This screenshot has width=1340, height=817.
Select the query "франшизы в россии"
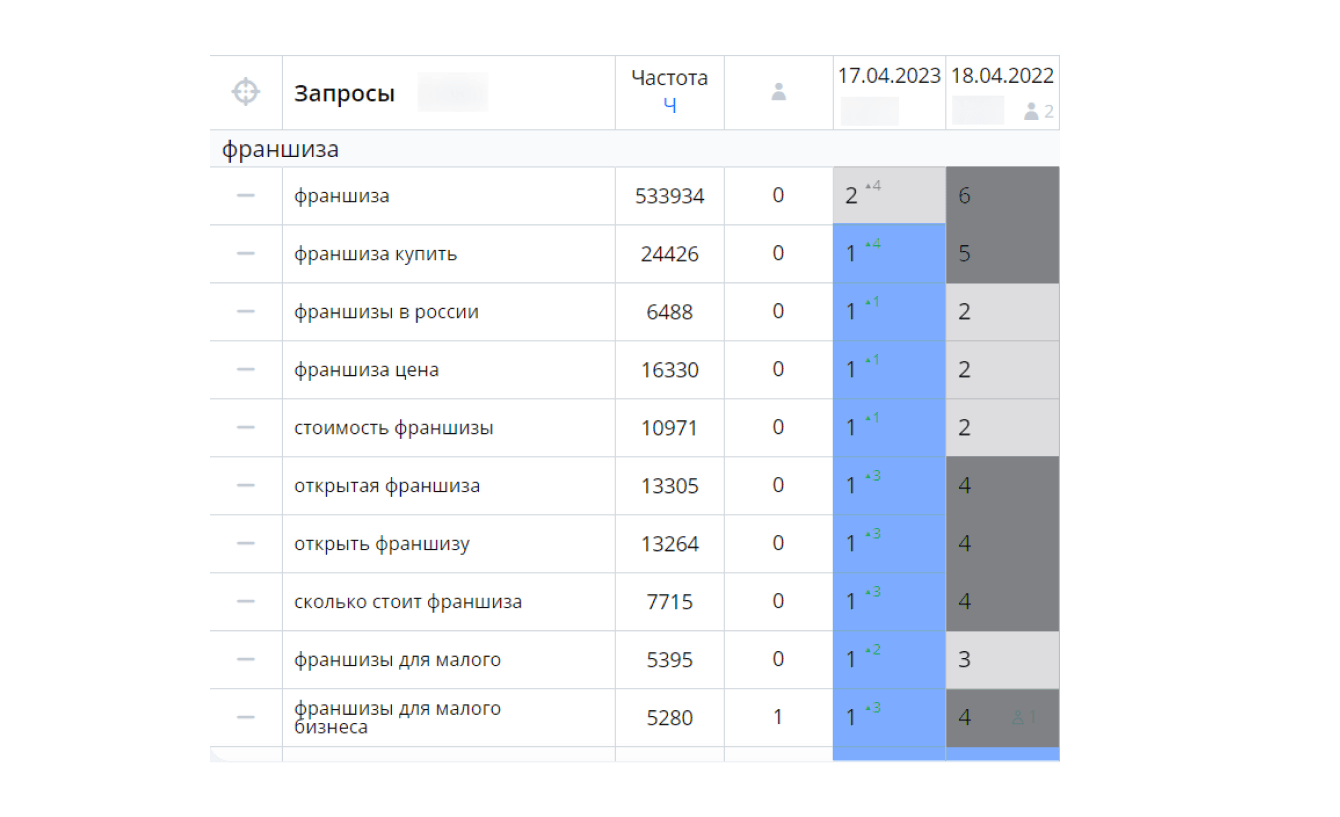[x=386, y=312]
